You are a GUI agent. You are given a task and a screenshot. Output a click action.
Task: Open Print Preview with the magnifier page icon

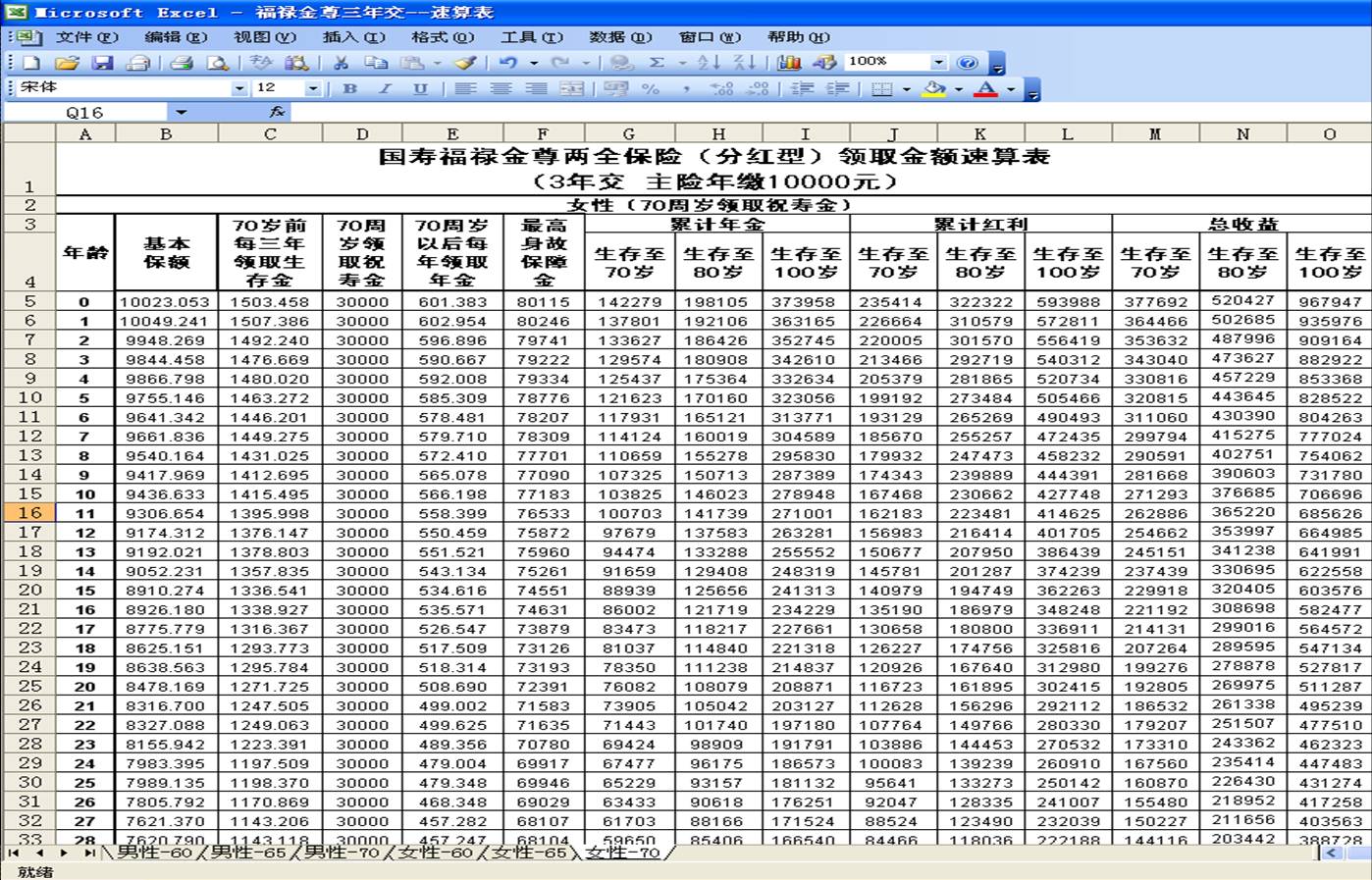(217, 63)
